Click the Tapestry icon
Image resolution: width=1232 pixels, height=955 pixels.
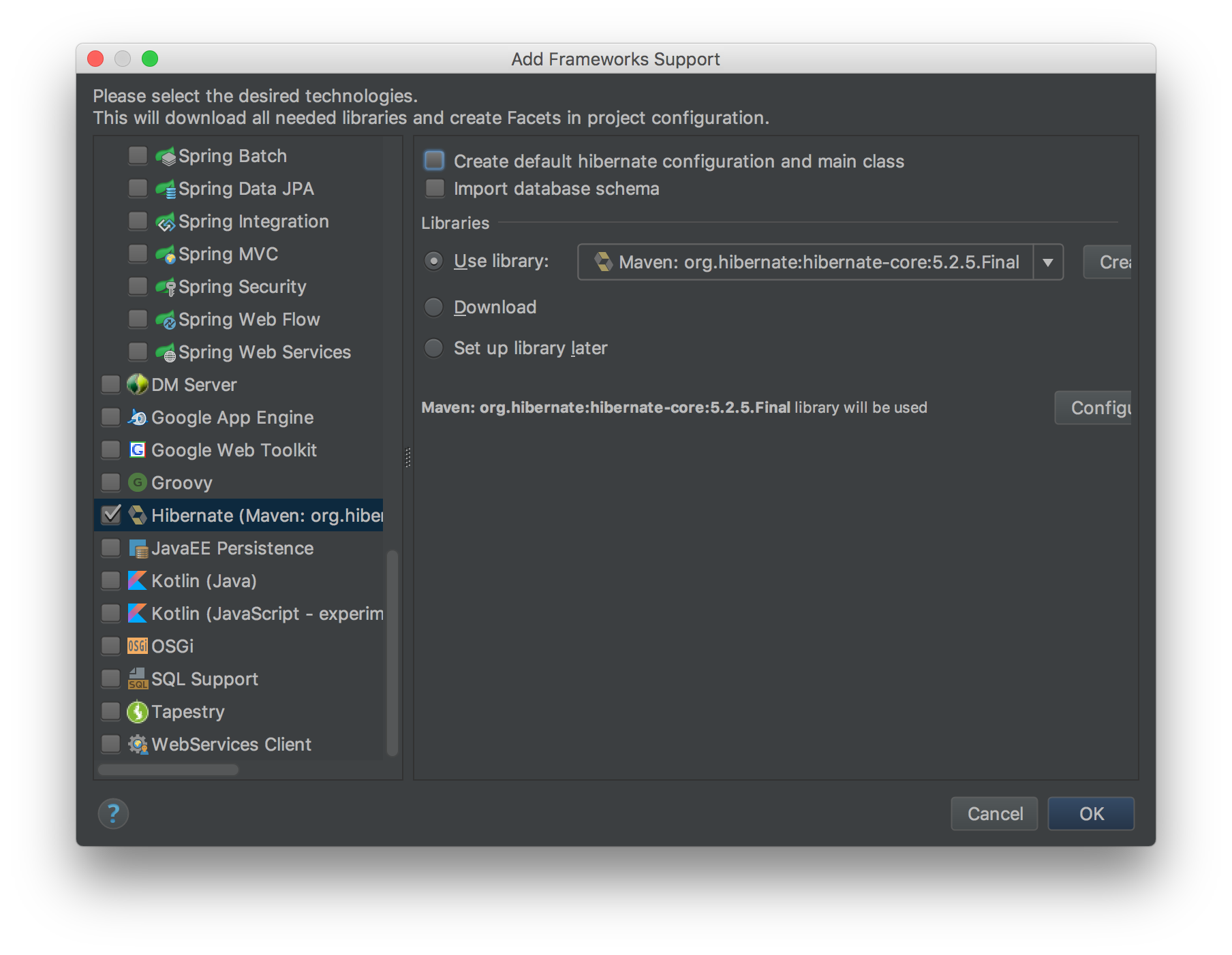tap(138, 712)
